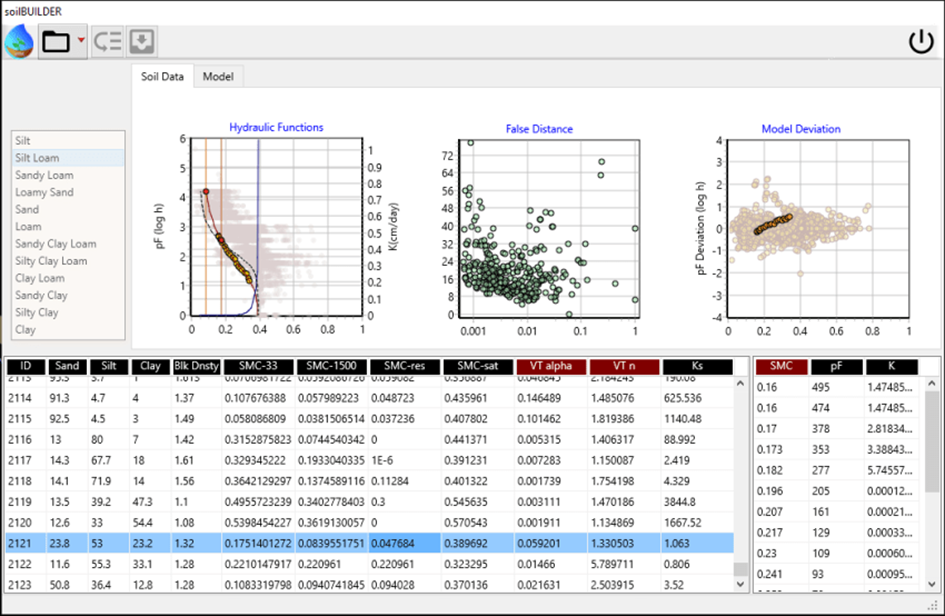This screenshot has width=945, height=616.
Task: Open the folder icon in toolbar
Action: [56, 42]
